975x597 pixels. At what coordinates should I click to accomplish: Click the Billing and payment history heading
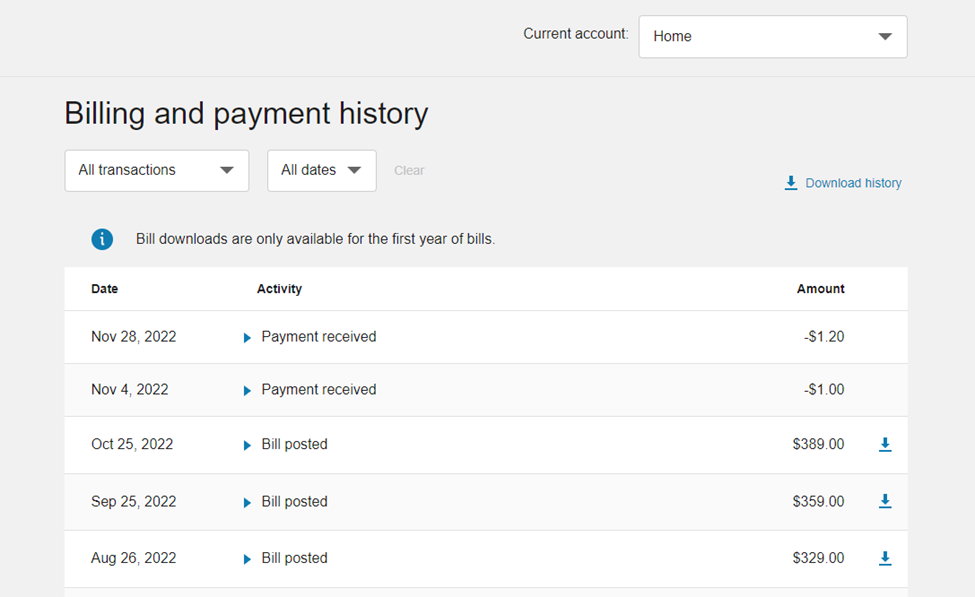coord(246,113)
